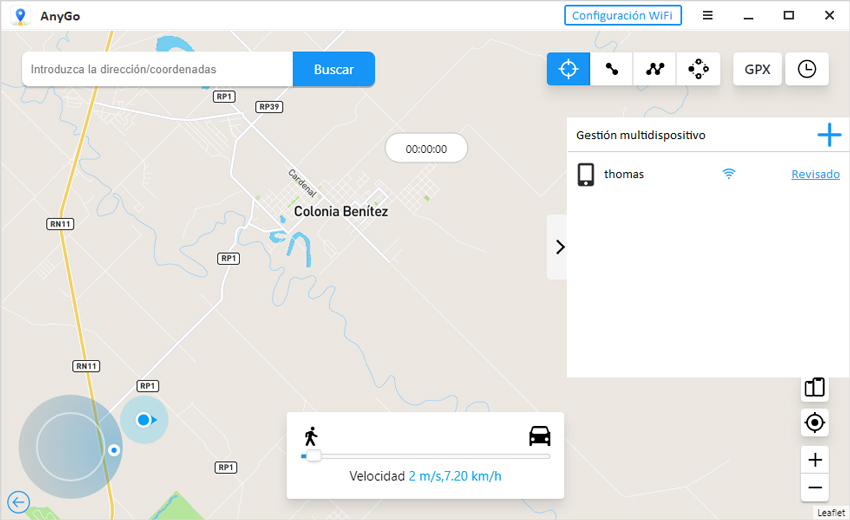Click the Configuración WiFi button
The image size is (850, 520).
(623, 15)
